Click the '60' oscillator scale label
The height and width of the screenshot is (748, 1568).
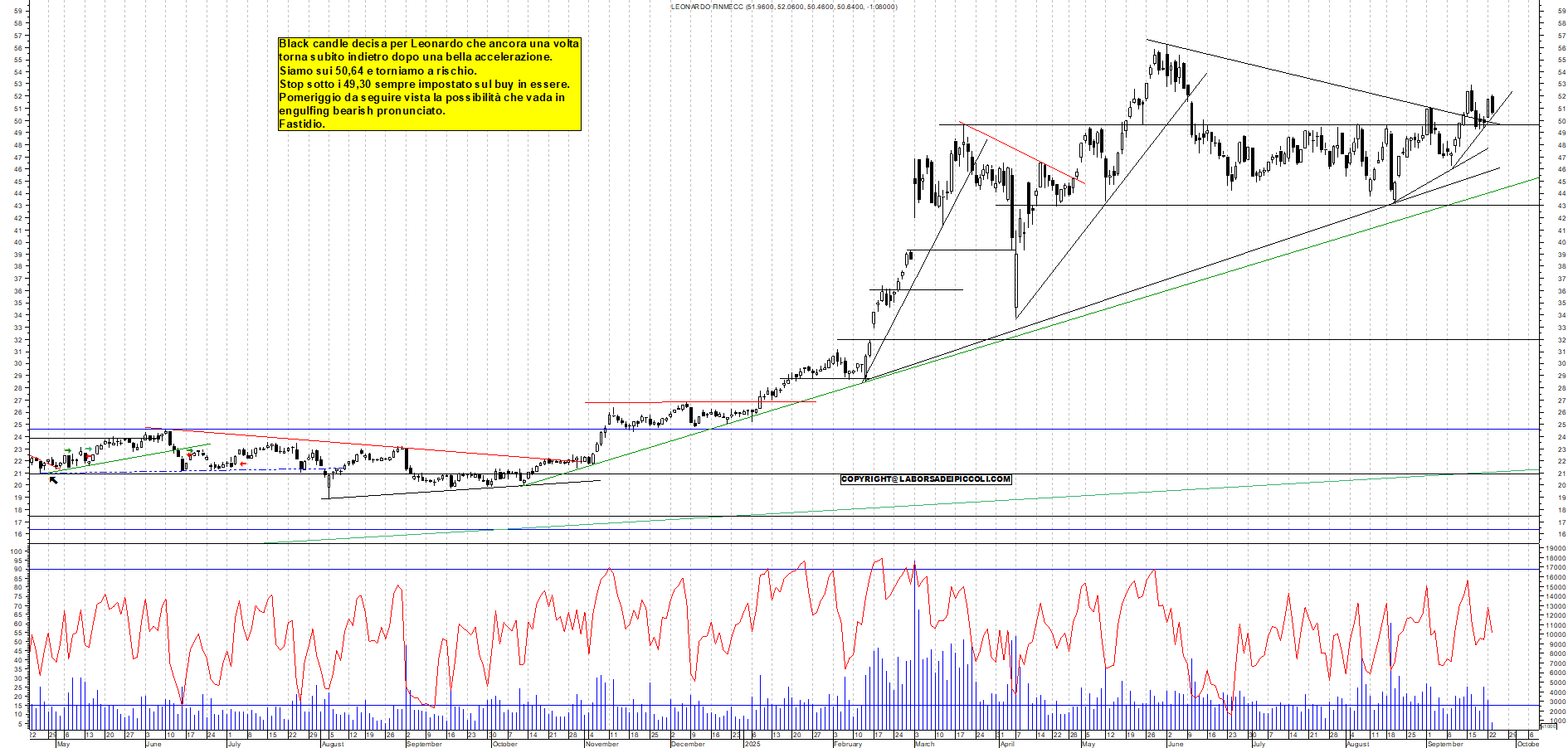(x=19, y=624)
